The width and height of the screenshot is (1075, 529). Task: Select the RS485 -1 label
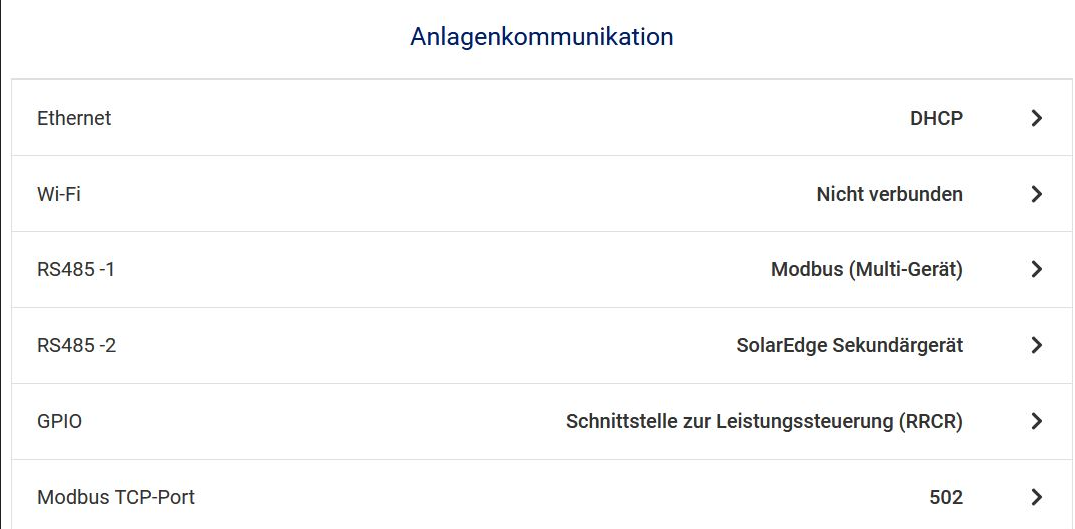click(x=76, y=270)
